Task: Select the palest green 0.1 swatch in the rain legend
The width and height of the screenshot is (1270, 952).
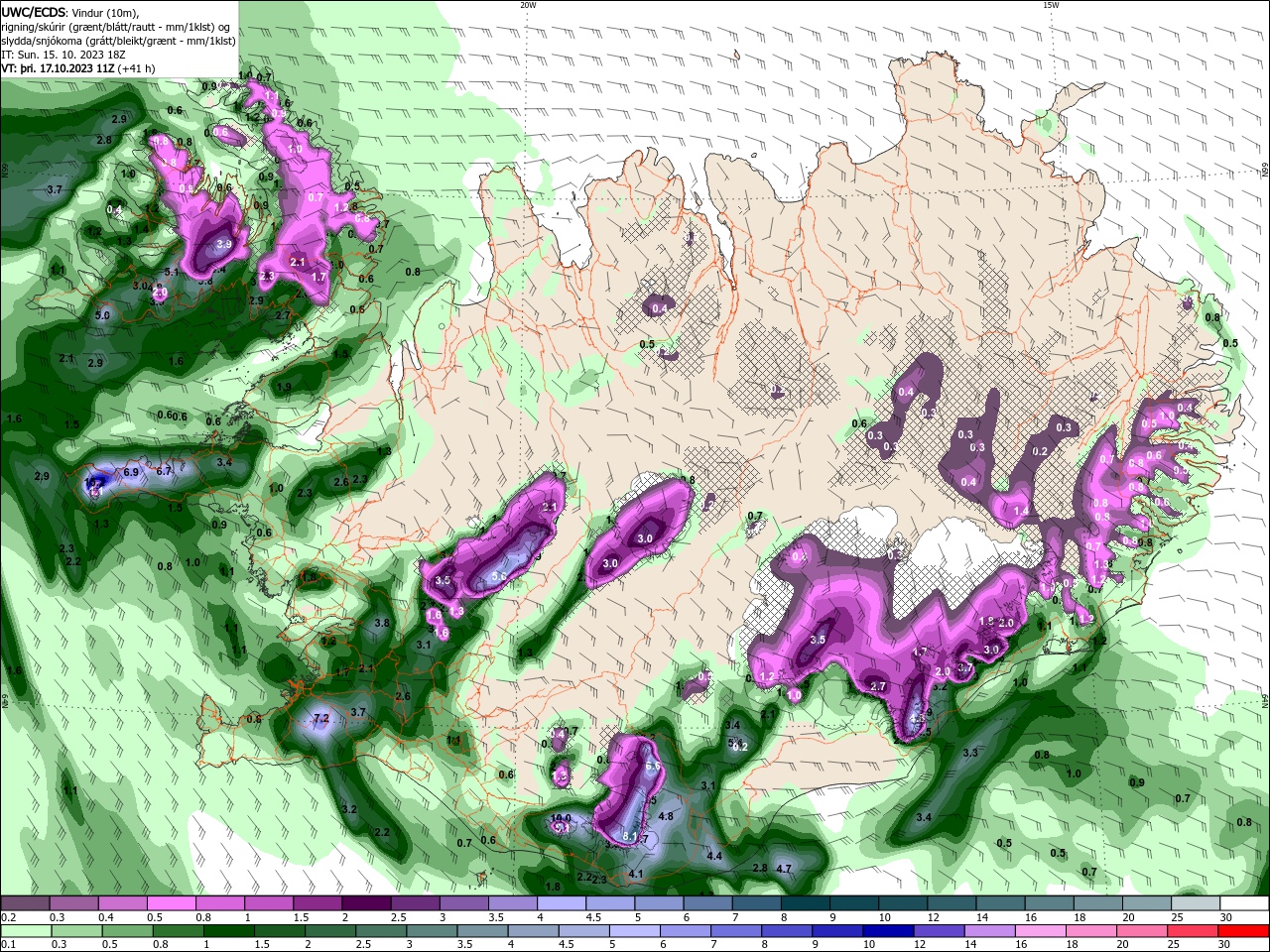Action: [x=25, y=931]
